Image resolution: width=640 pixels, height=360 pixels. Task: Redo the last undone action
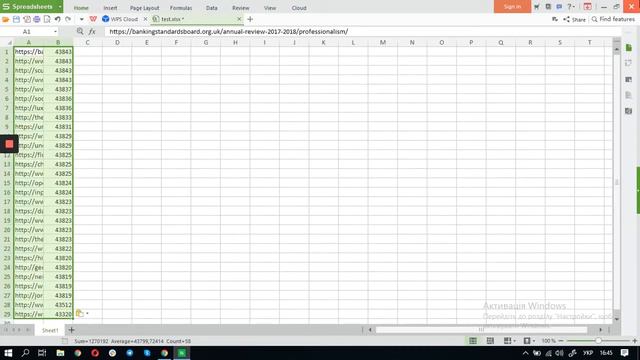[x=68, y=19]
